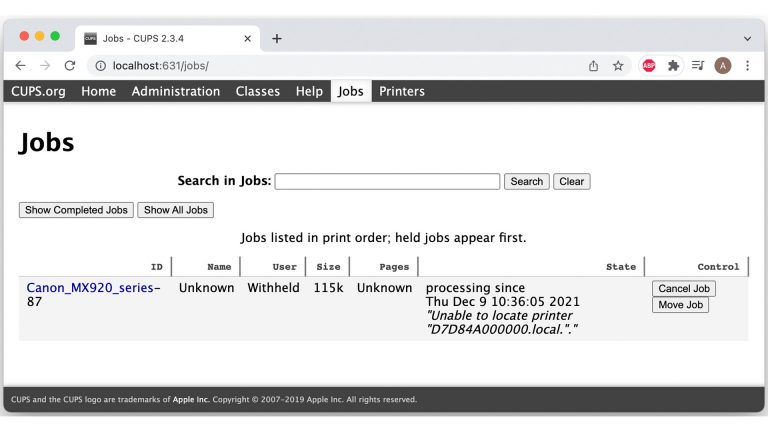Screen dimensions: 768x432
Task: Click the browser back arrow
Action: click(20, 65)
